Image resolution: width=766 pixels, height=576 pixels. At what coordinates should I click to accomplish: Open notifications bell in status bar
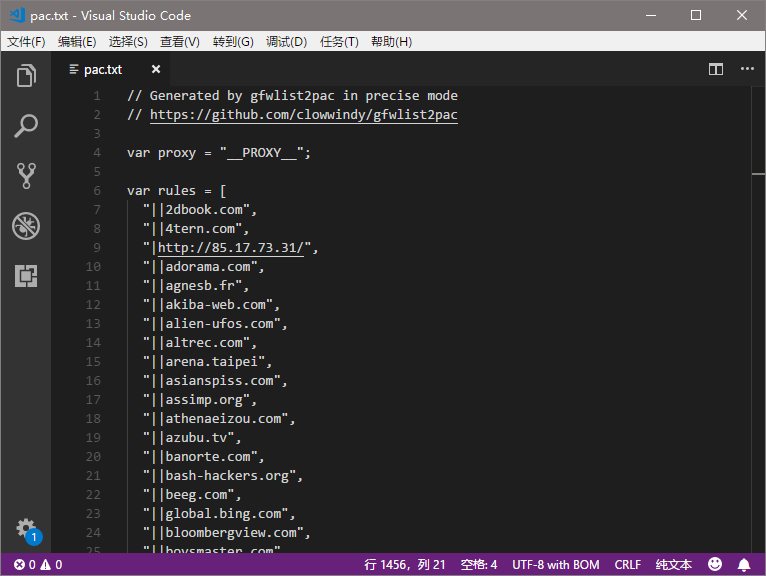(x=744, y=565)
